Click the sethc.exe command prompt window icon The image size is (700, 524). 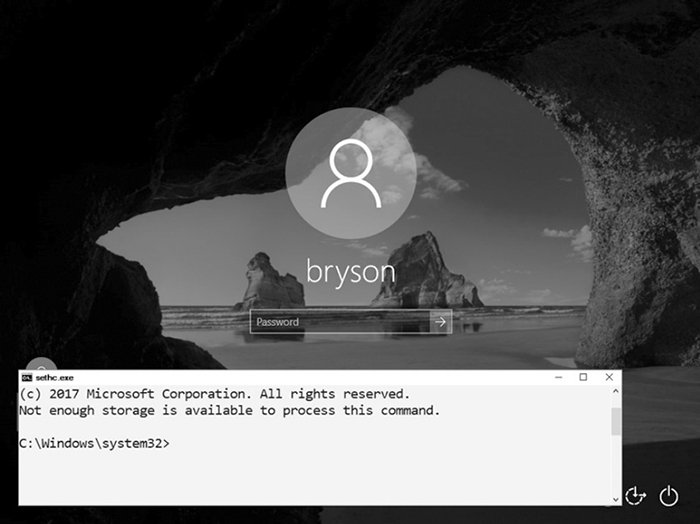tap(26, 378)
